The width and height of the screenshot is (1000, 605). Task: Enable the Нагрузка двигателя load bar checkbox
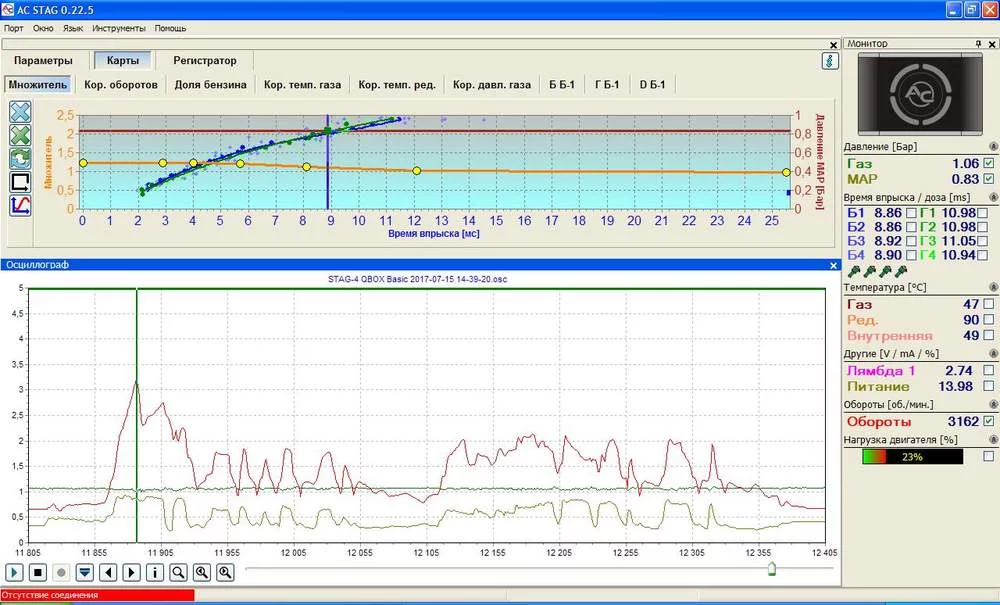tap(989, 456)
